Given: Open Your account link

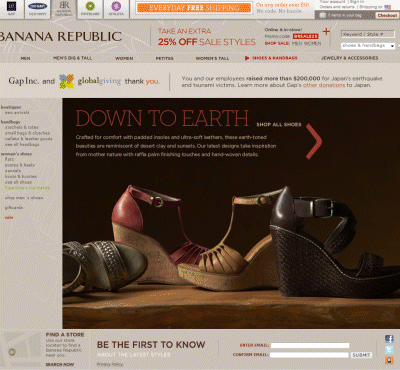Looking at the screenshot, I should tap(332, 2).
